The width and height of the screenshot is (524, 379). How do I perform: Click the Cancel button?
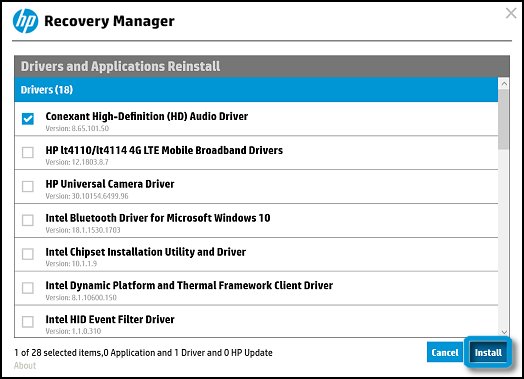[445, 352]
